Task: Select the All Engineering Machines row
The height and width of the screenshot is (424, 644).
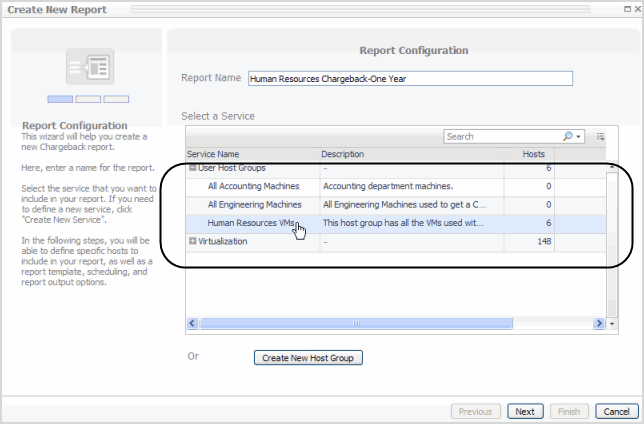Action: click(x=396, y=205)
